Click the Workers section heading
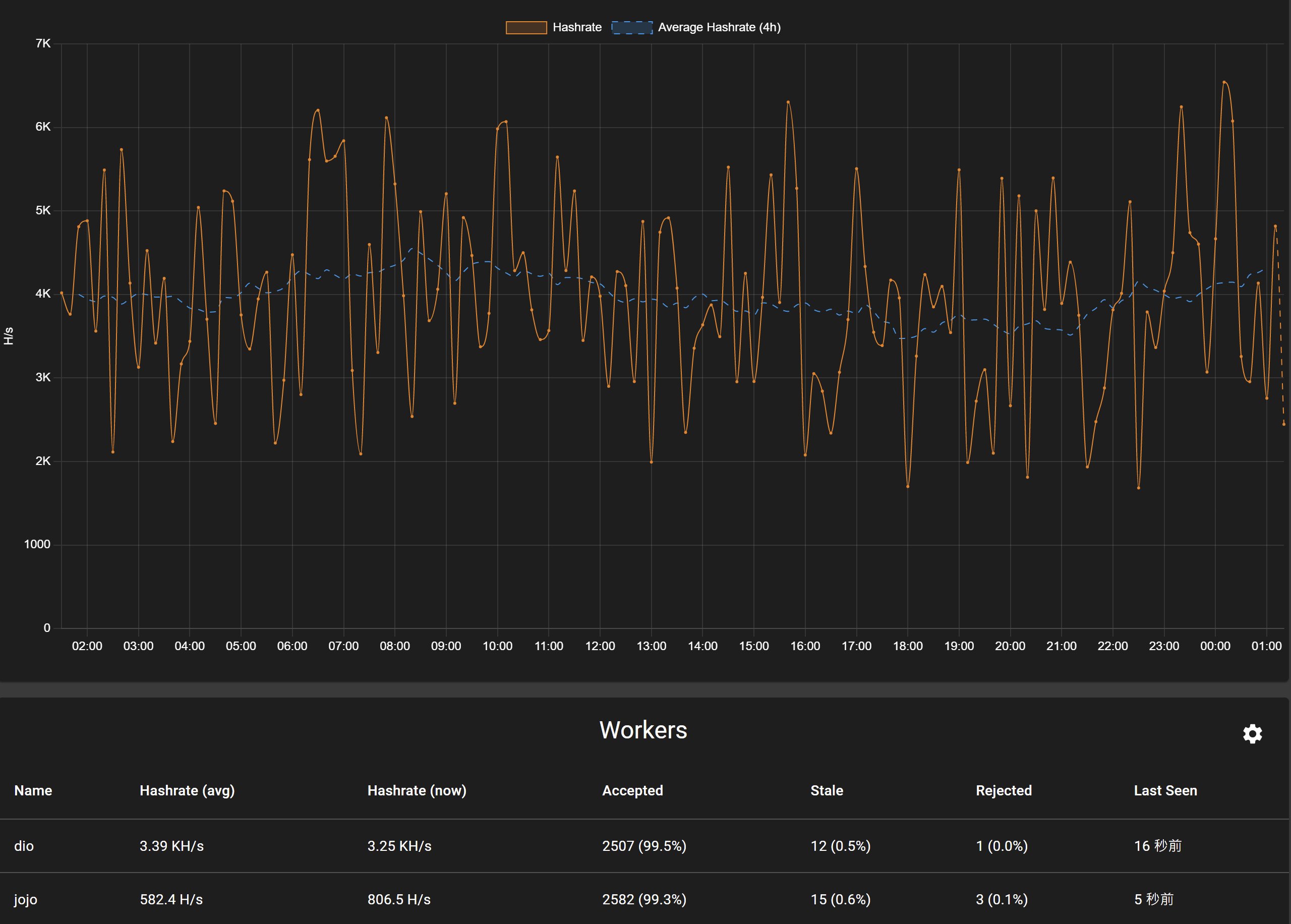Image resolution: width=1291 pixels, height=924 pixels. click(x=643, y=730)
